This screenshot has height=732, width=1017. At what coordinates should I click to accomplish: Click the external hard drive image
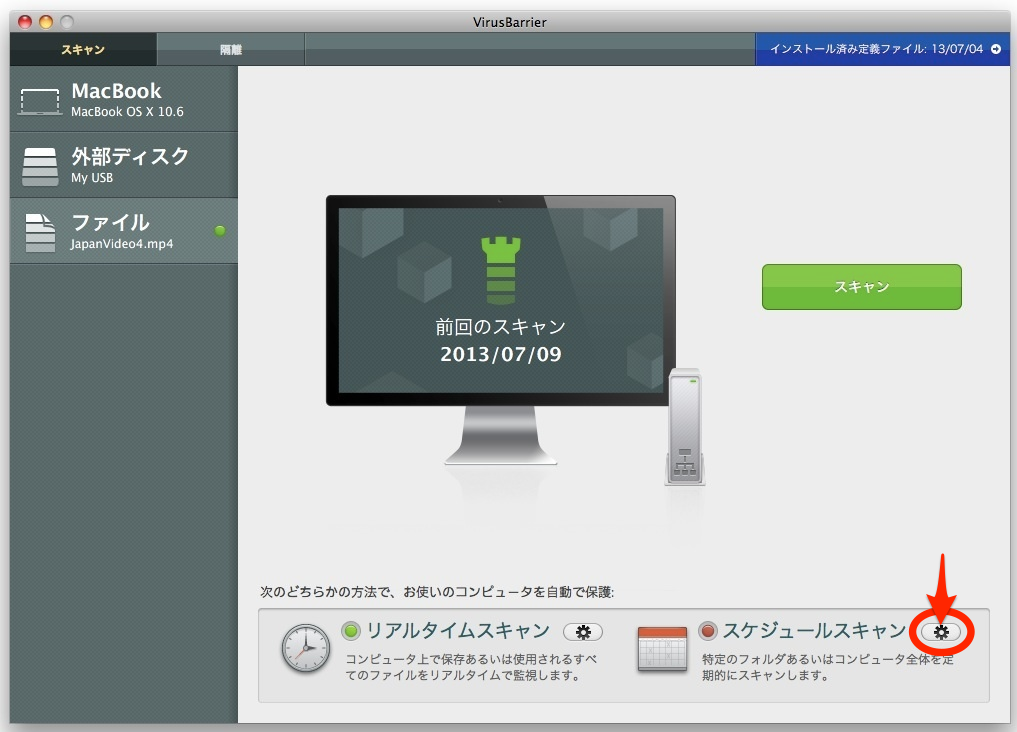click(685, 427)
